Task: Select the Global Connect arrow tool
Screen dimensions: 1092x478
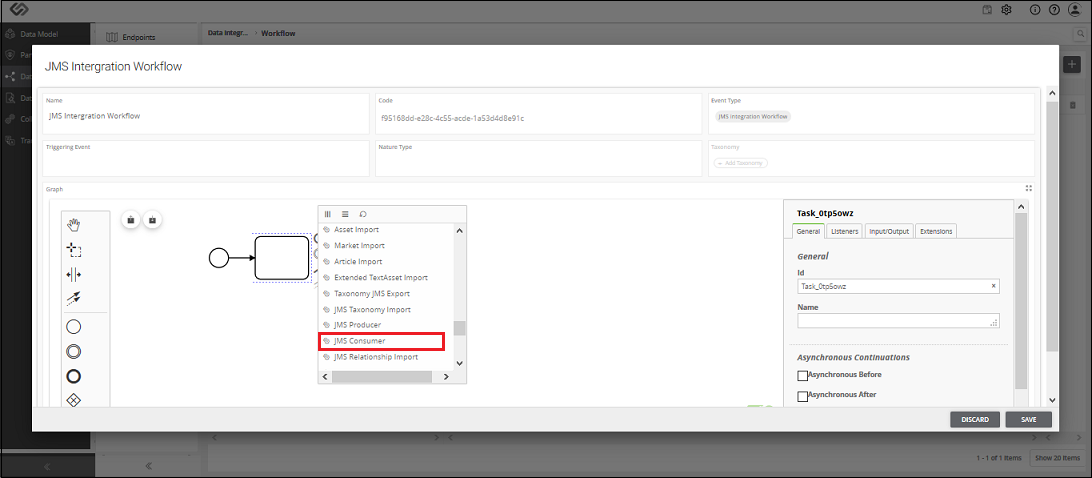Action: click(73, 298)
